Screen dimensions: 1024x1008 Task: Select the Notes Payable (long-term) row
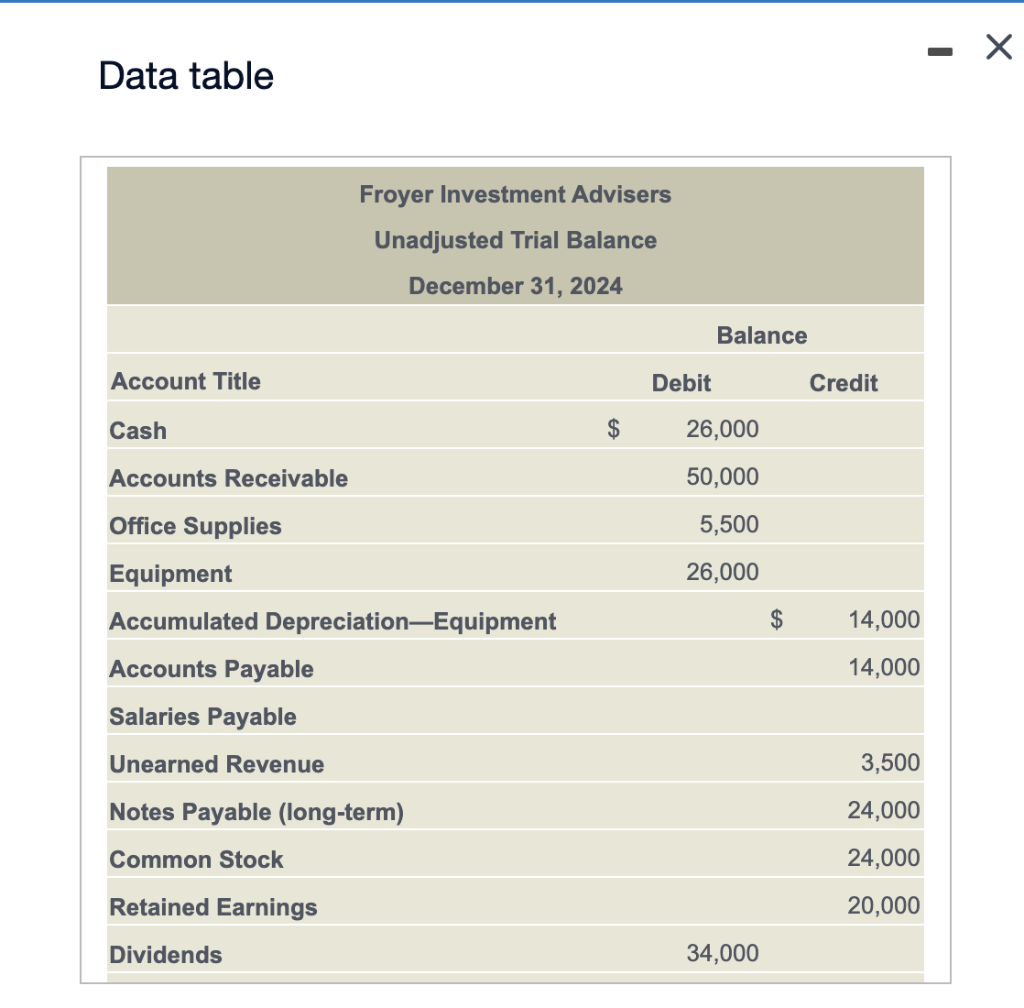click(x=256, y=812)
